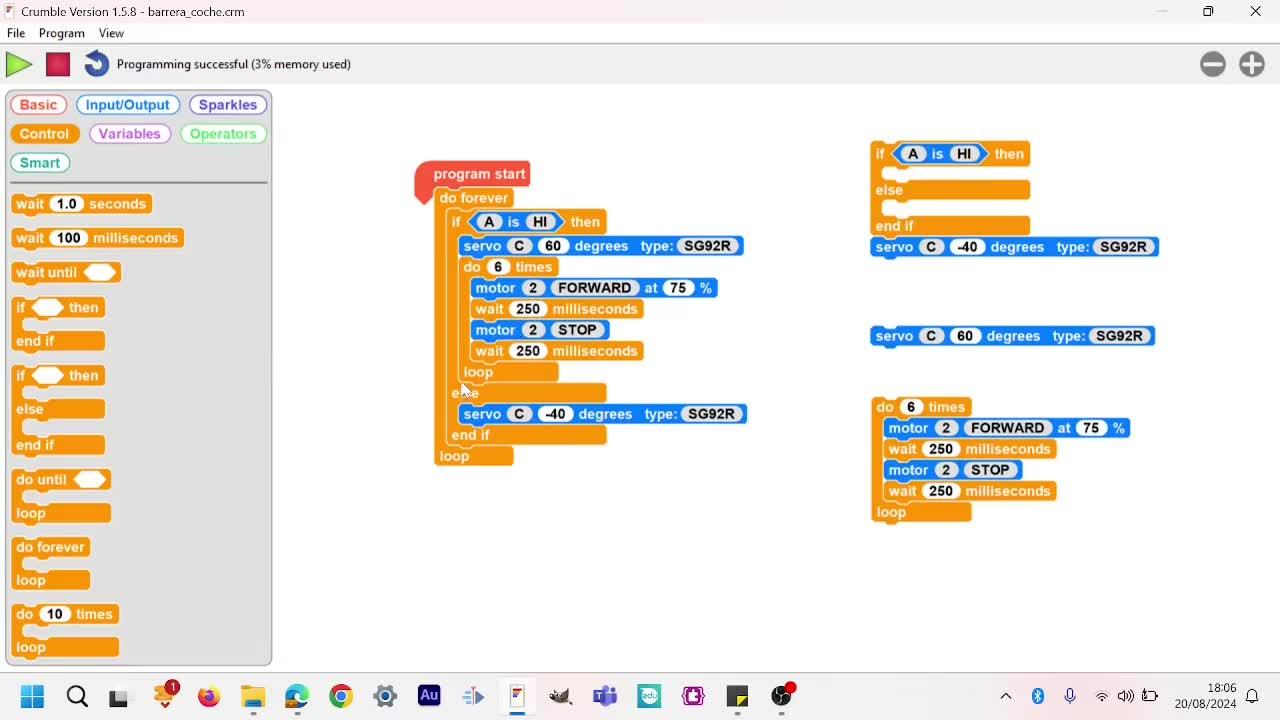Click the blue circular-arrow reset icon
The image size is (1280, 720).
96,64
